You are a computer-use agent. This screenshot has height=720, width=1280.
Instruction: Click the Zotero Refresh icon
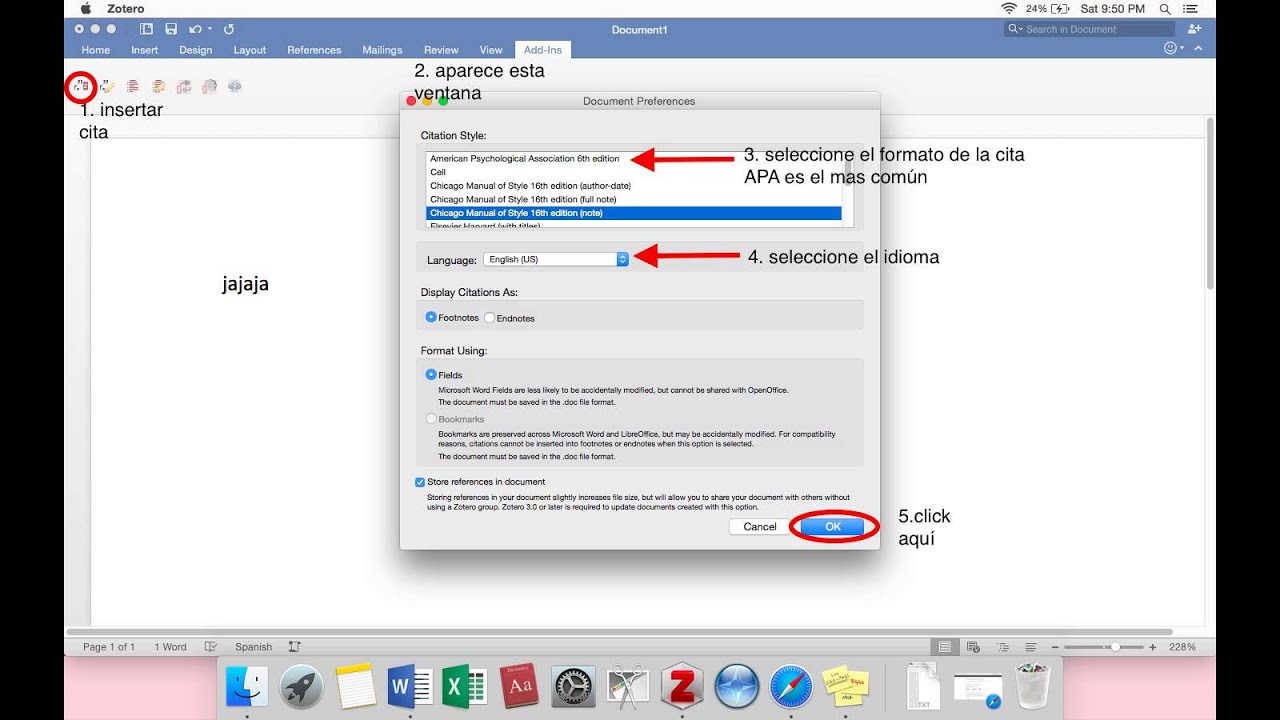pos(184,87)
